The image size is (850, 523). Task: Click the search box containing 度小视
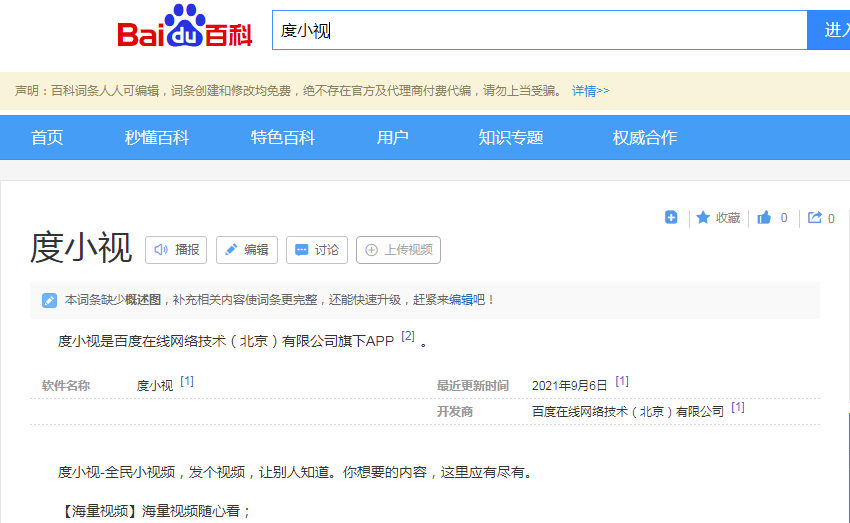(x=539, y=30)
